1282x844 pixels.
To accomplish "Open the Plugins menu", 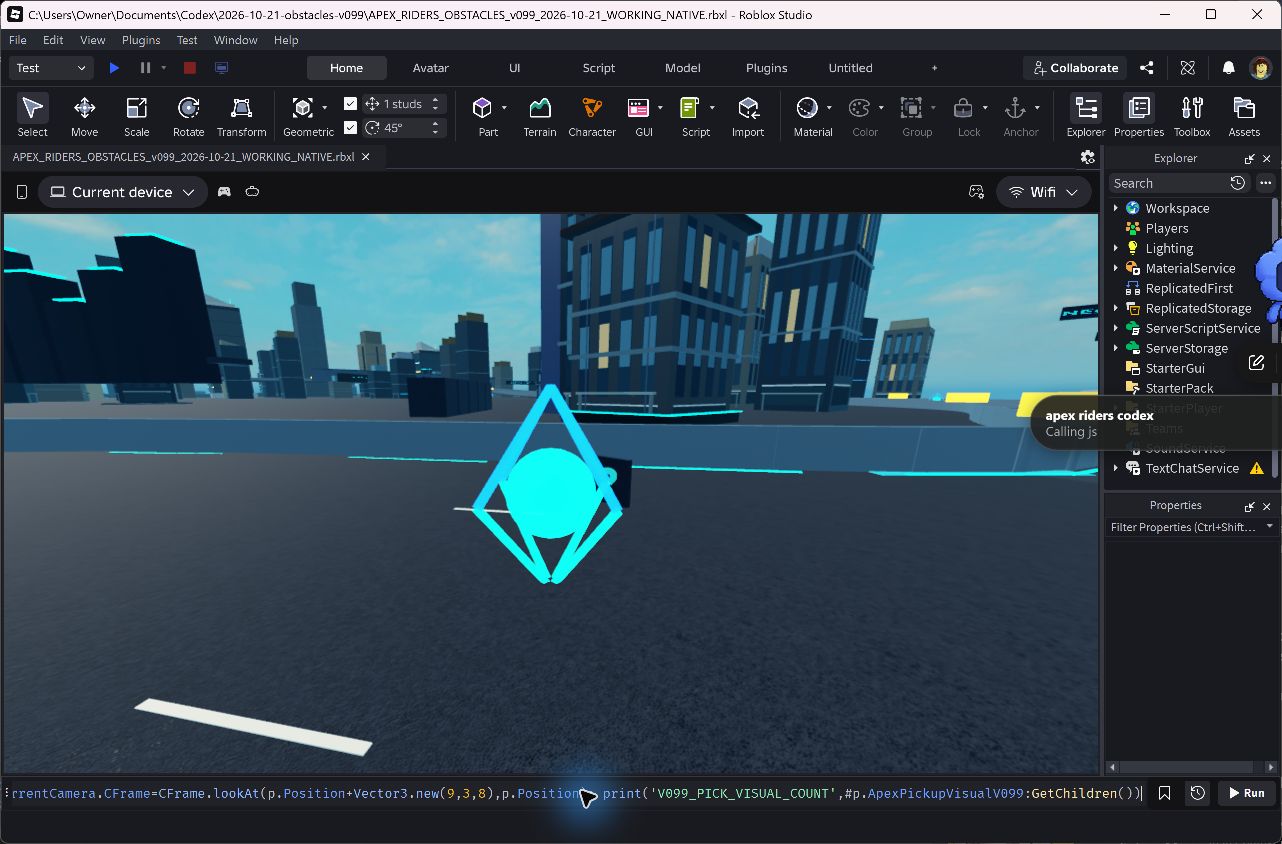I will pos(141,40).
